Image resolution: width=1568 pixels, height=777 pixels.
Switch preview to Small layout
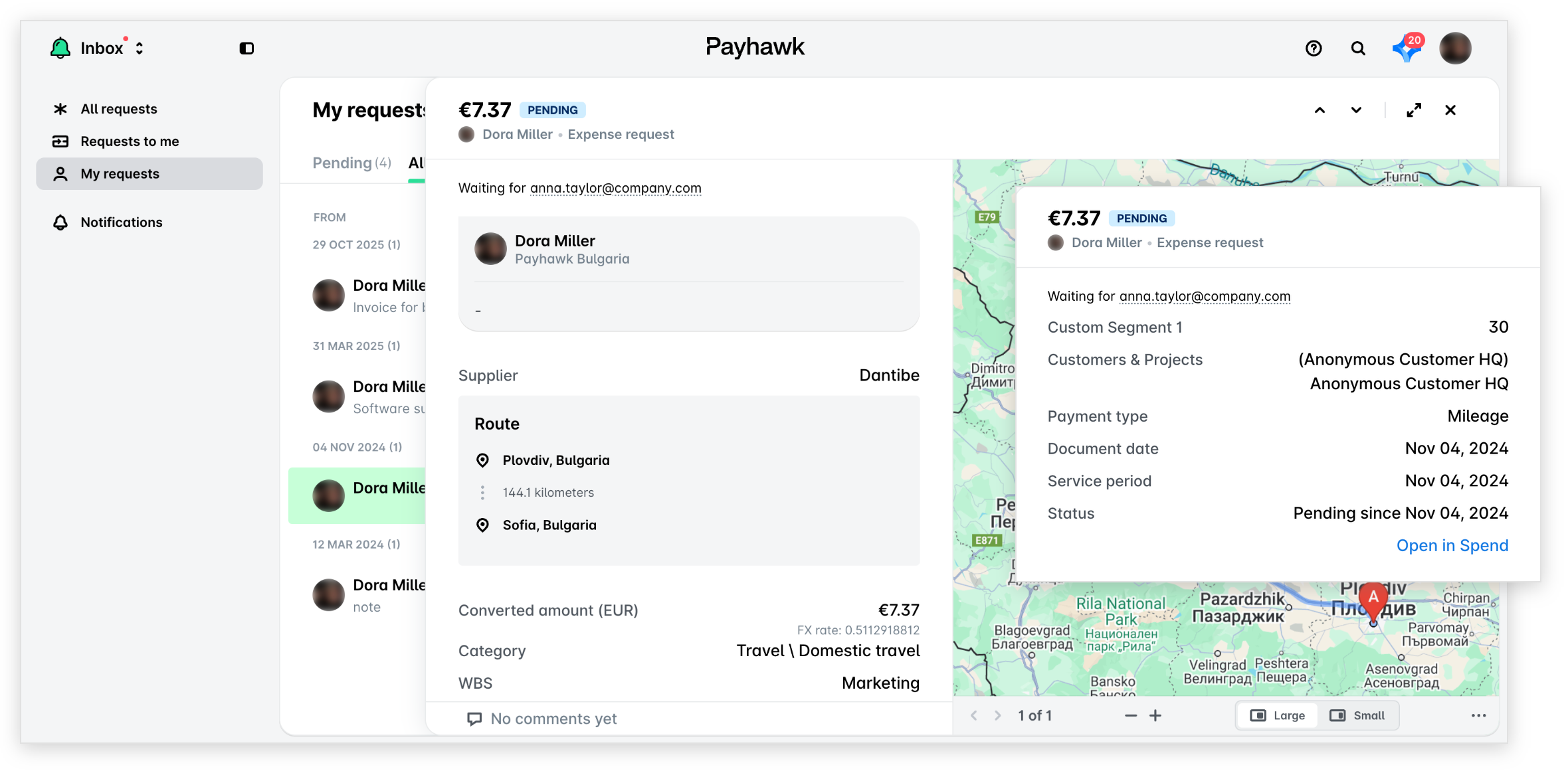pos(1357,716)
